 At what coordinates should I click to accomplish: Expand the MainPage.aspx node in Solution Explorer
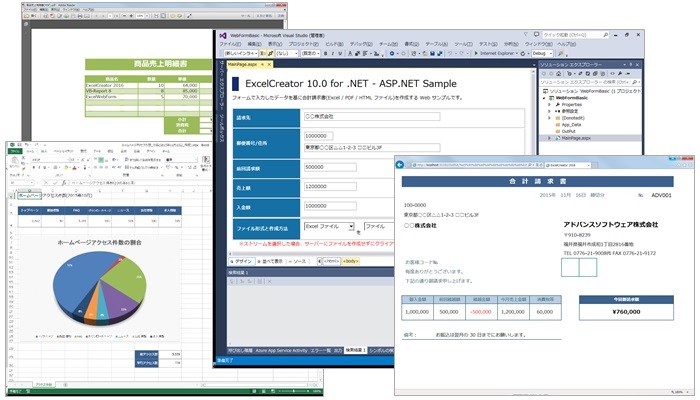549,138
